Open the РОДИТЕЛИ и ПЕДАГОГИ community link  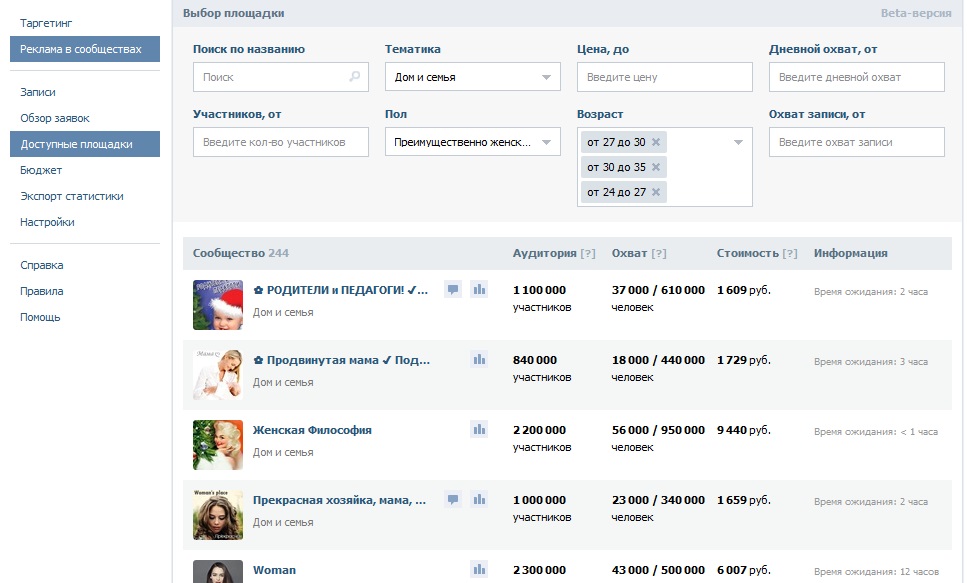340,290
